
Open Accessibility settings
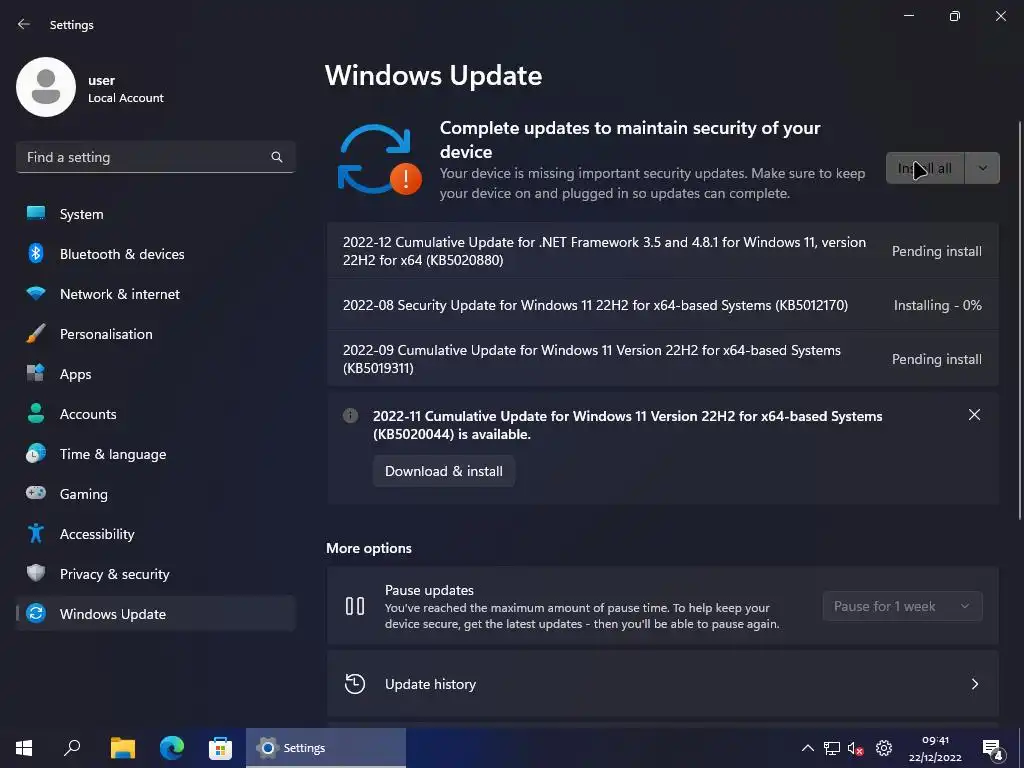click(x=156, y=533)
